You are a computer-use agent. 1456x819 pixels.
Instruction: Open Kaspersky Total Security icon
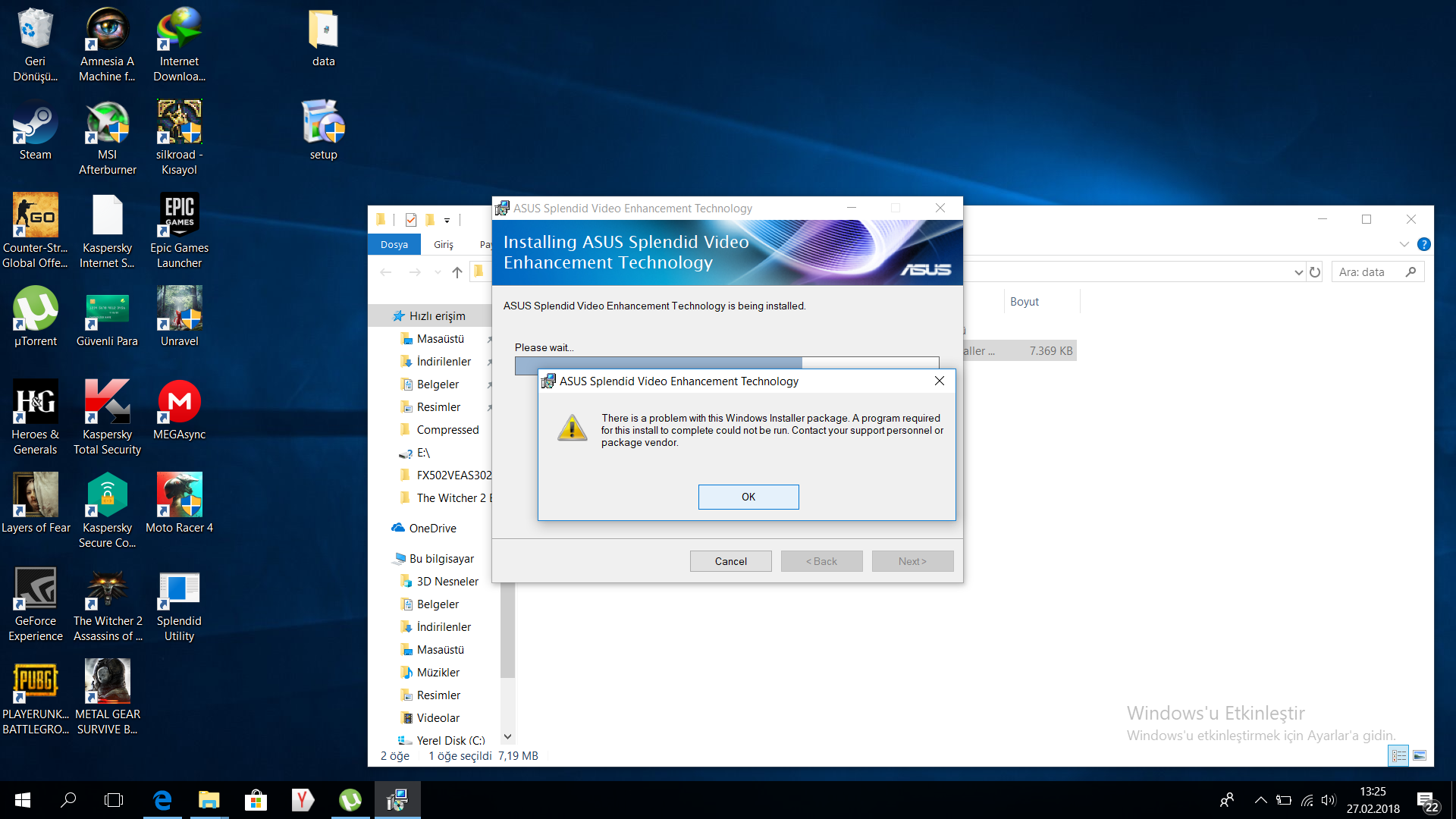[x=108, y=418]
